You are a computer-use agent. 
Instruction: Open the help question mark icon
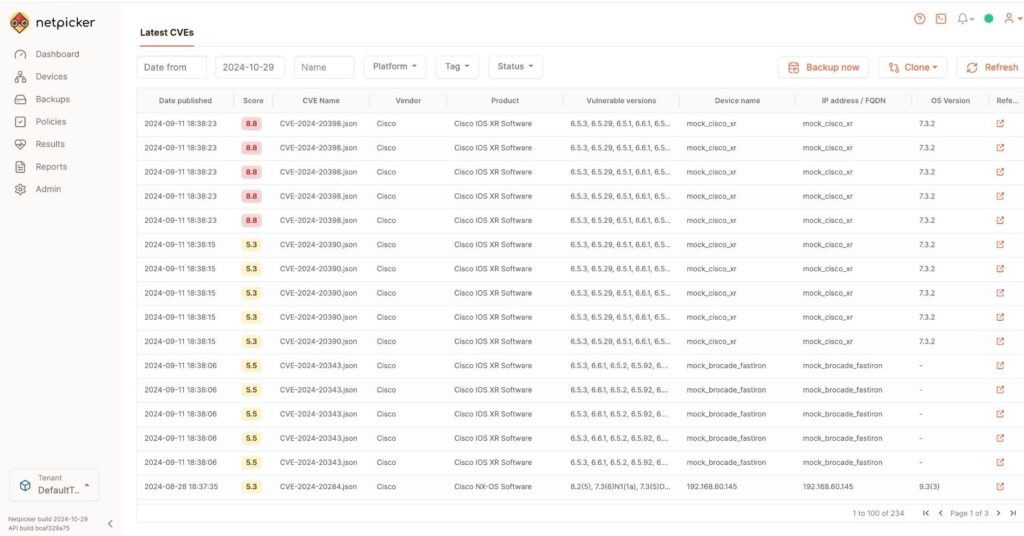[920, 18]
